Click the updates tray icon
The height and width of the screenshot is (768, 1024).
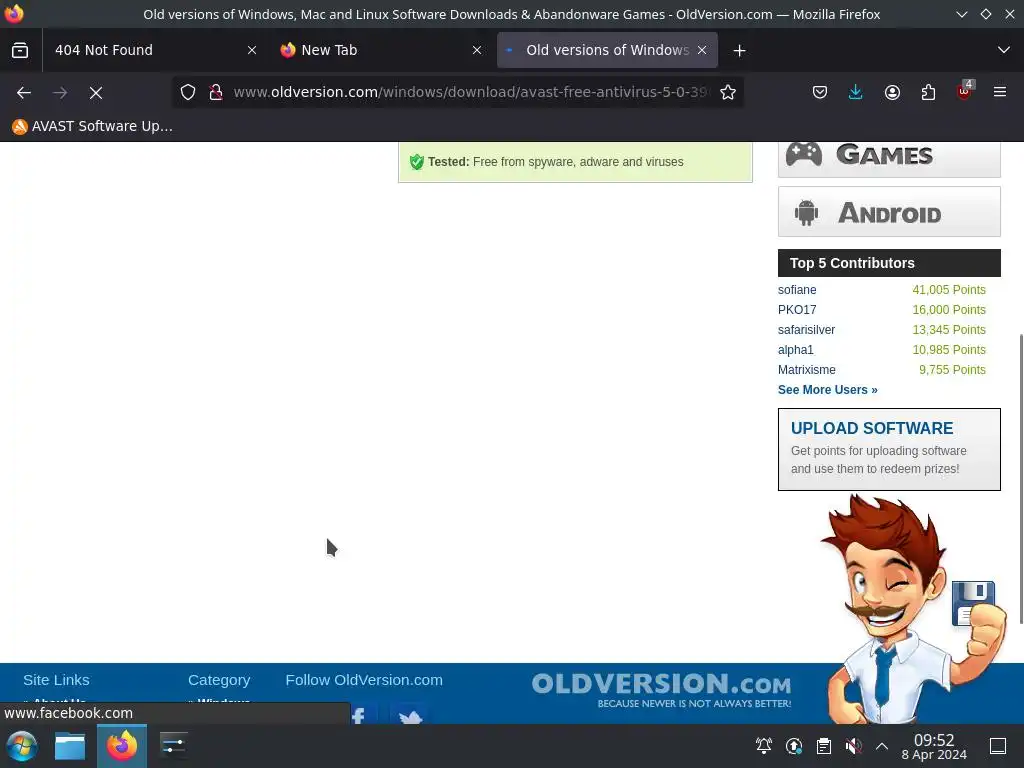click(793, 746)
